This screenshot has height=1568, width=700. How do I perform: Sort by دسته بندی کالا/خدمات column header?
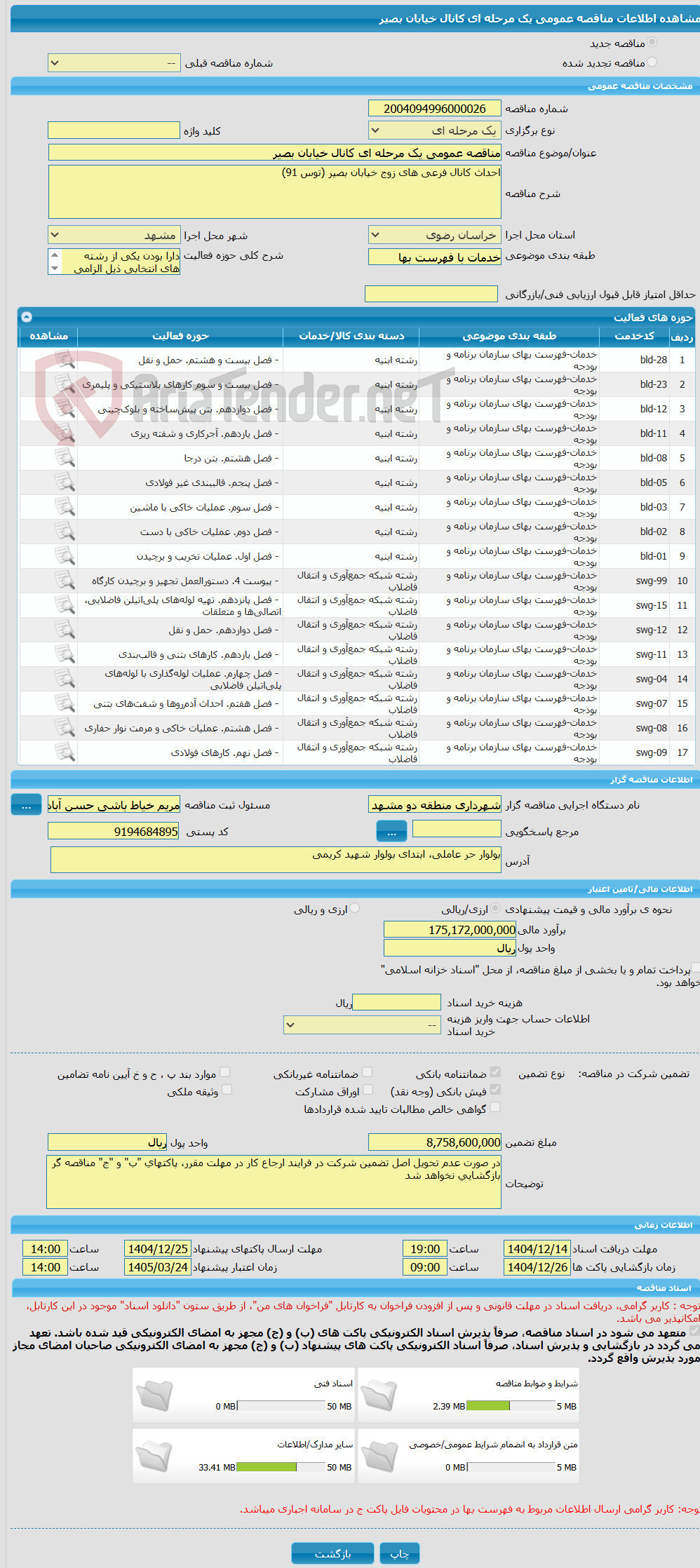tap(351, 336)
